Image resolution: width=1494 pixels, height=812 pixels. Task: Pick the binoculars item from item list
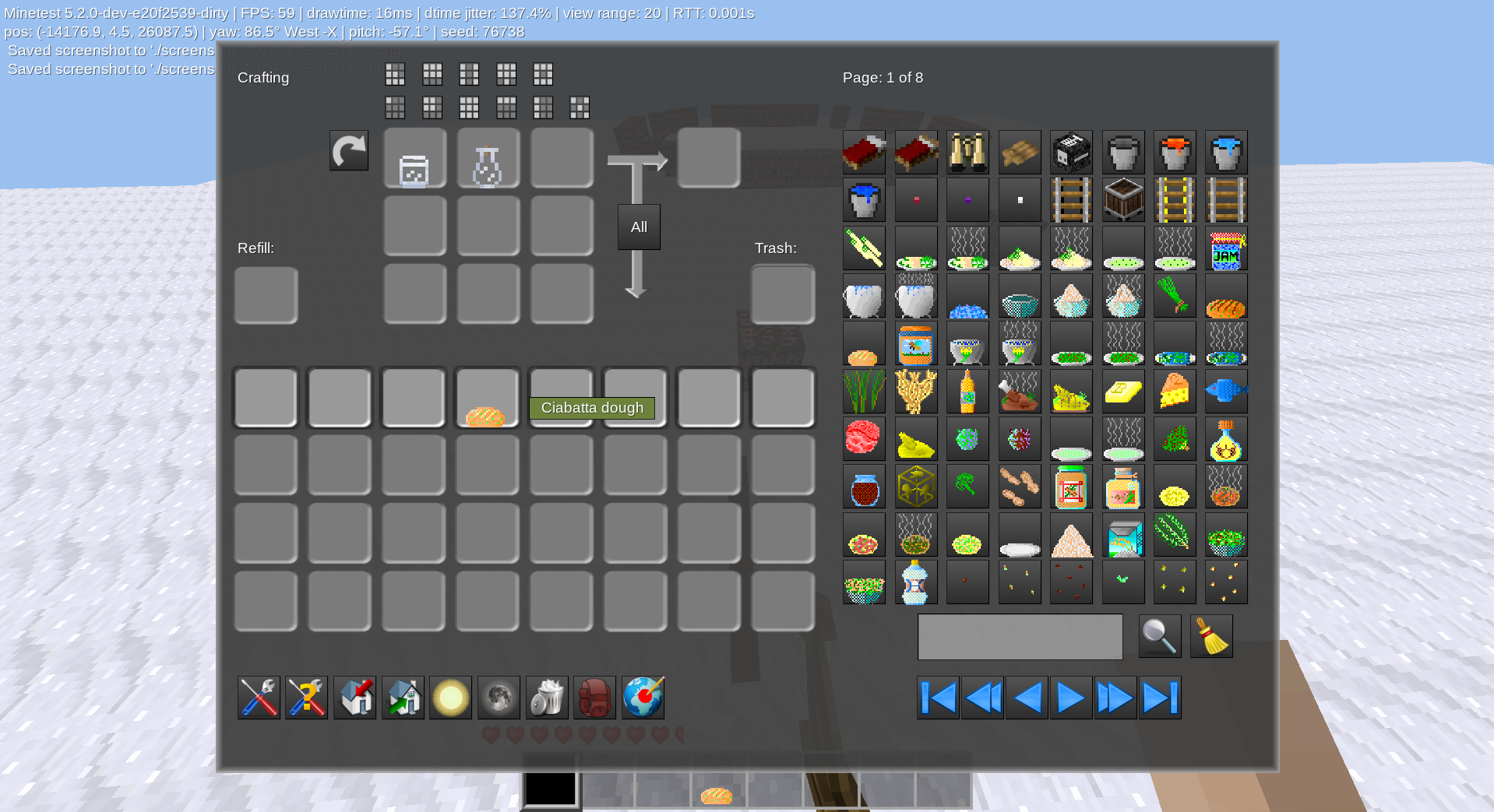coord(967,152)
